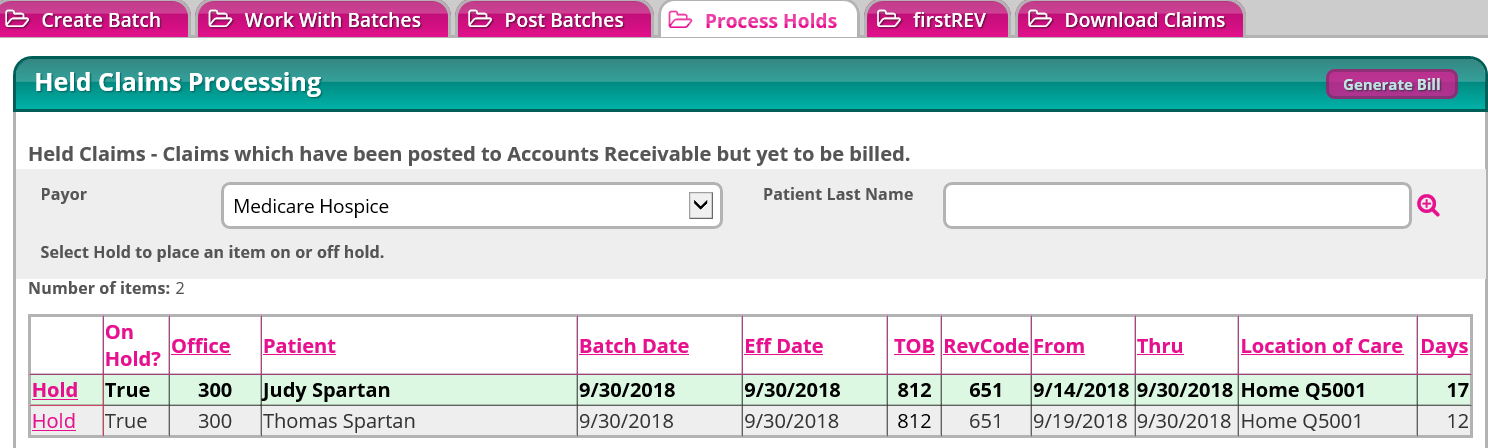Click the folder icon on Post Batches tab
The height and width of the screenshot is (448, 1488).
point(480,20)
